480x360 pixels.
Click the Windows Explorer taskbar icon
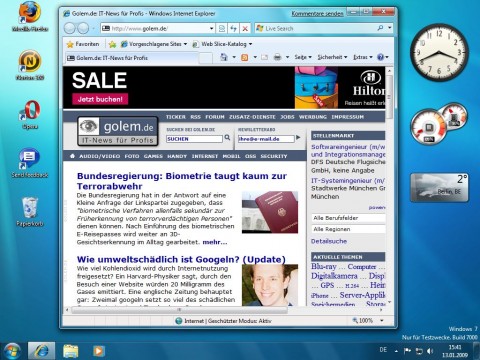pyautogui.click(x=71, y=351)
